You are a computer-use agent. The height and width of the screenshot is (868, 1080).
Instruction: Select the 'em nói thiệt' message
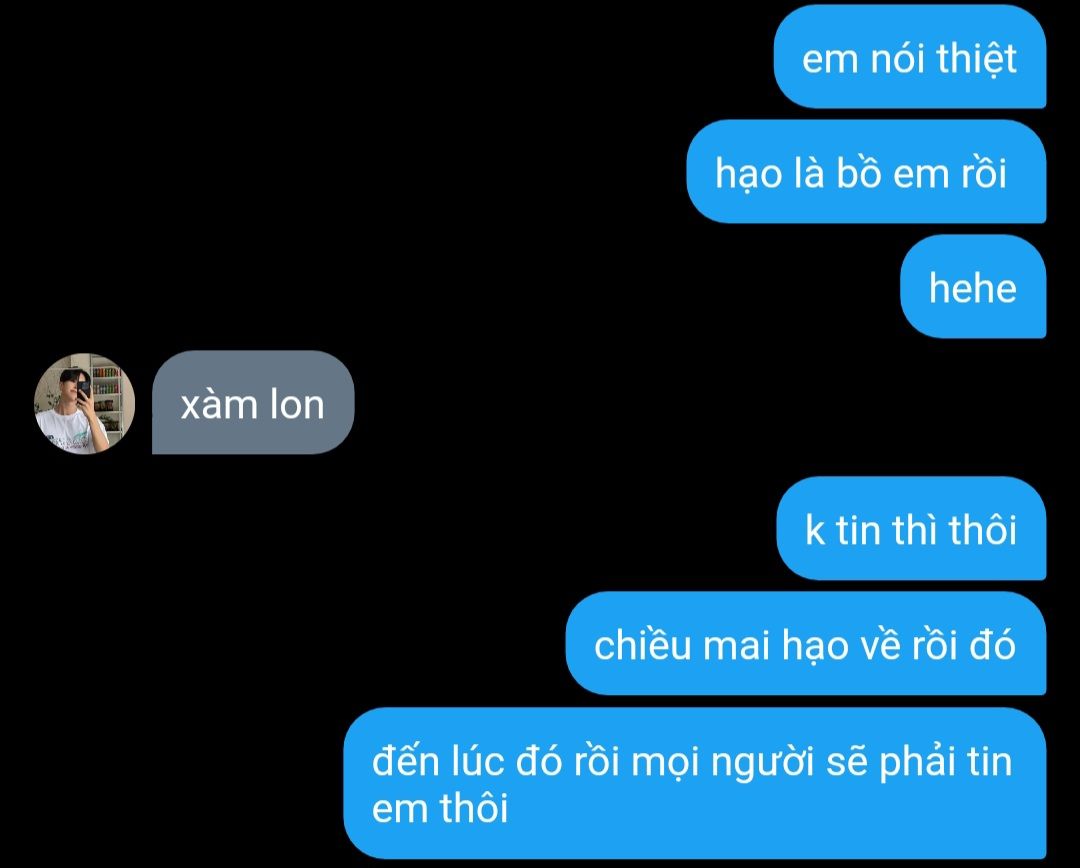(910, 56)
